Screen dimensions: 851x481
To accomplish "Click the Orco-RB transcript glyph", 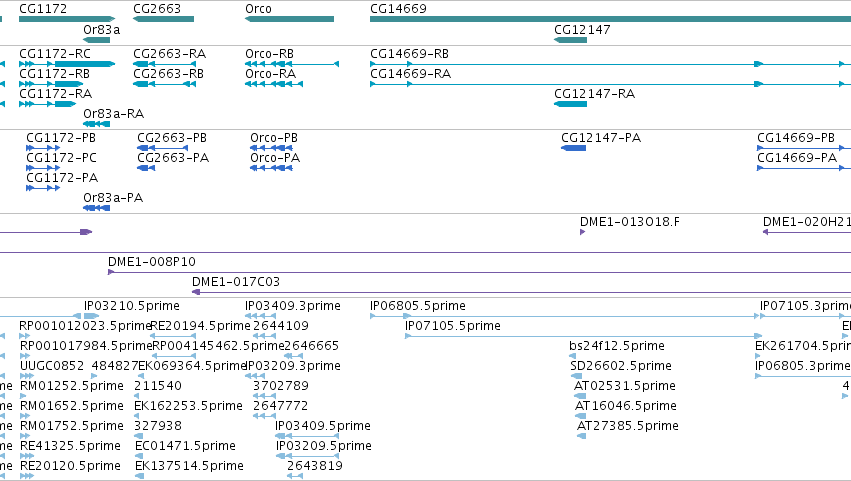I will [292, 64].
